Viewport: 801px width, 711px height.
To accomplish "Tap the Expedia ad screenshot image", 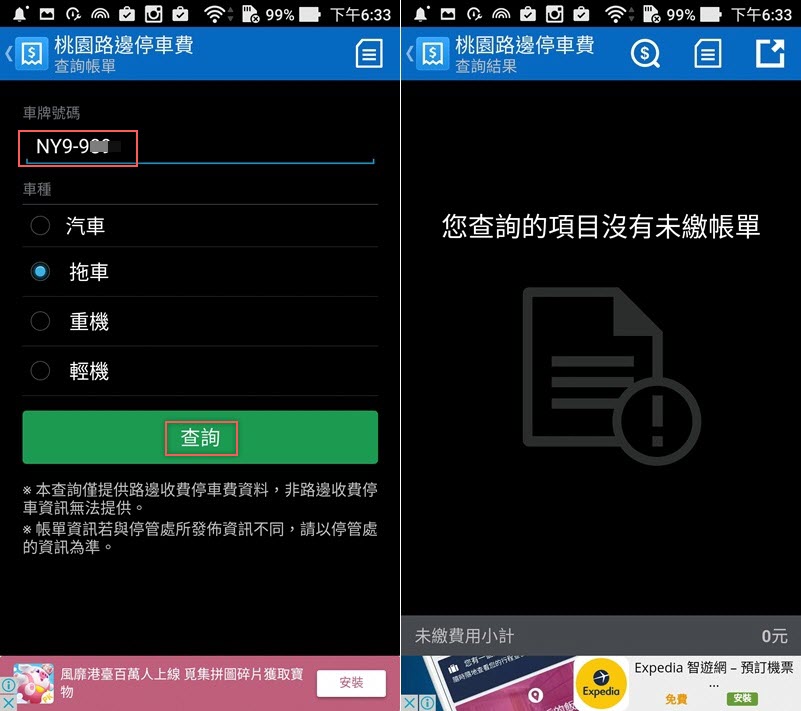I will pos(498,683).
